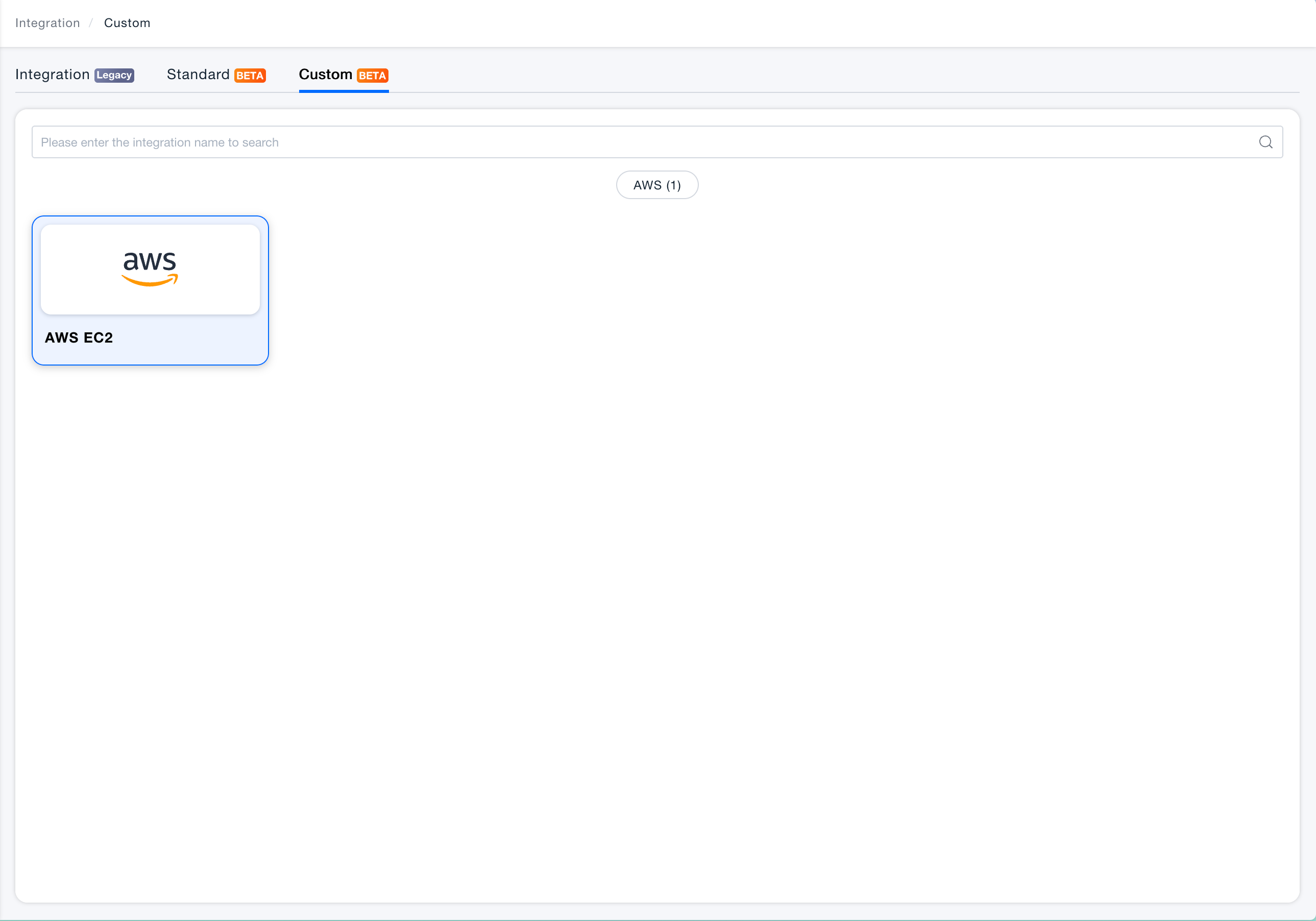Screen dimensions: 1316x921
Task: Click the Custom breadcrumb label
Action: [127, 23]
